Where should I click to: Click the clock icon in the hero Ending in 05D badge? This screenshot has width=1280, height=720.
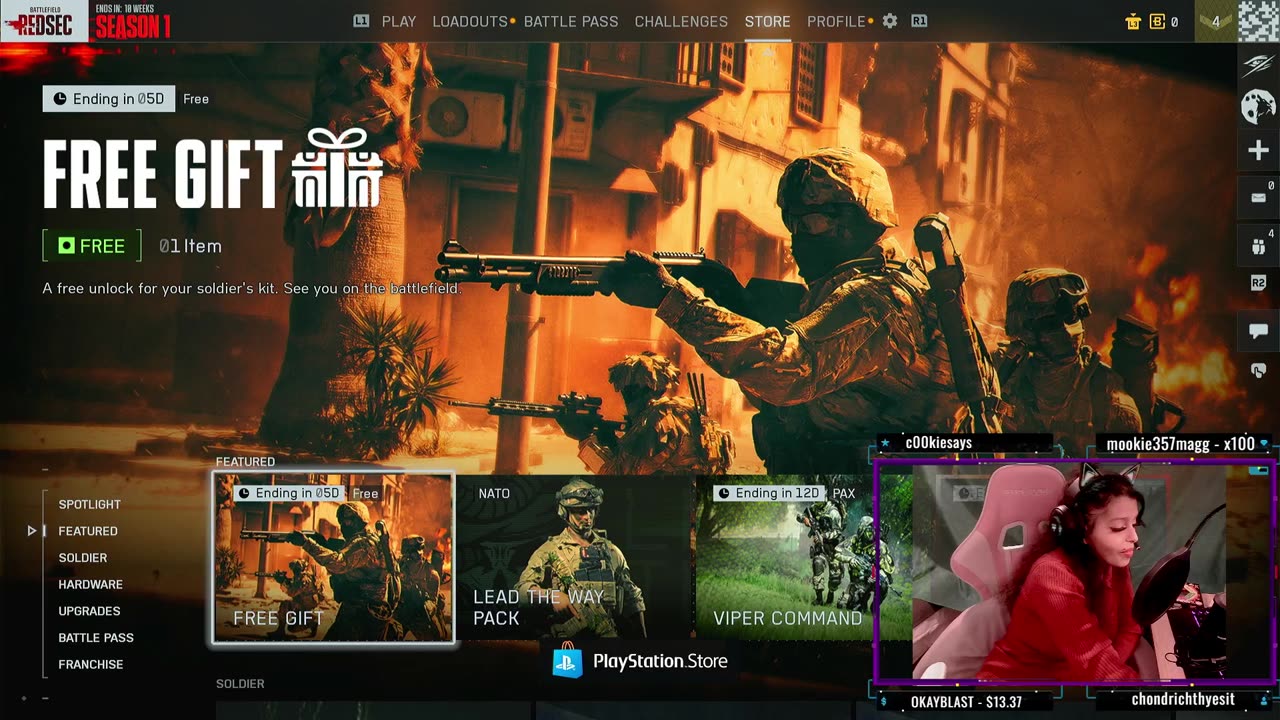point(60,99)
